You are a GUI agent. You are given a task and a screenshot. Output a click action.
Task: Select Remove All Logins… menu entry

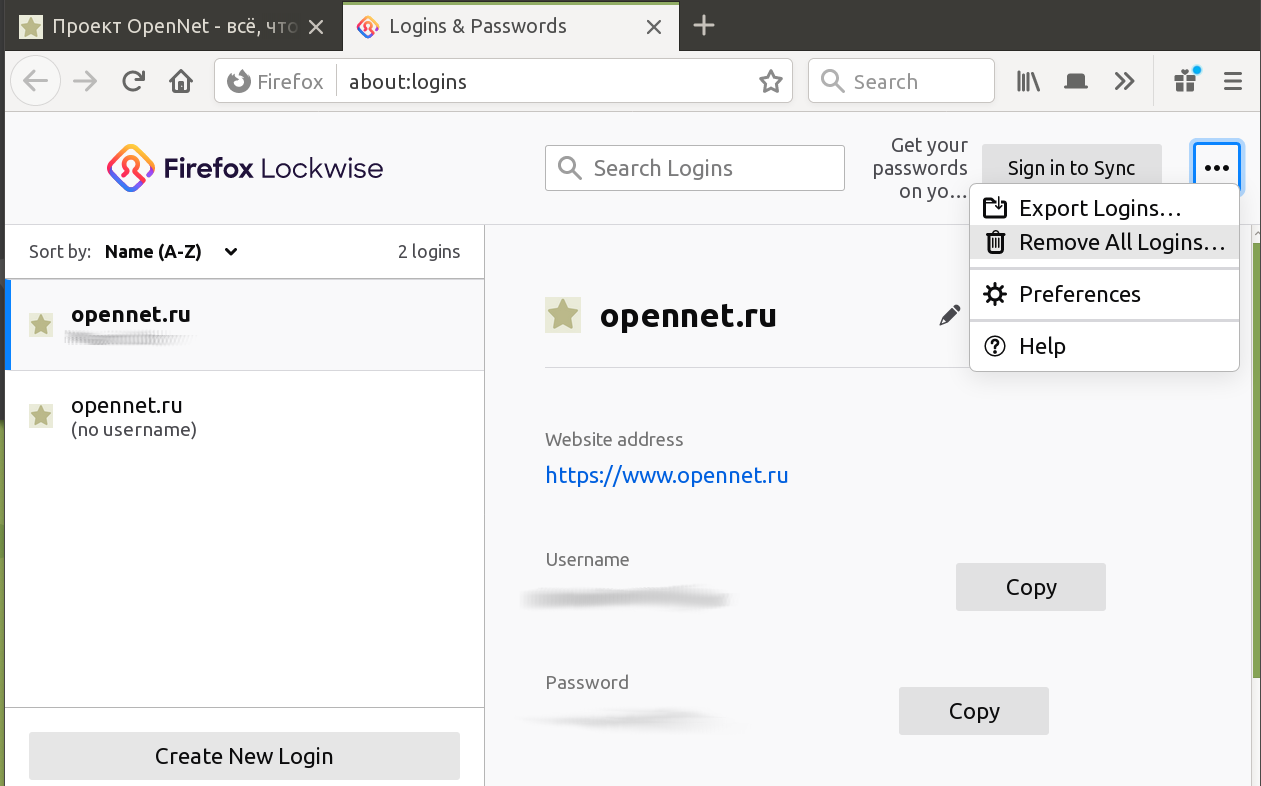click(x=1121, y=242)
